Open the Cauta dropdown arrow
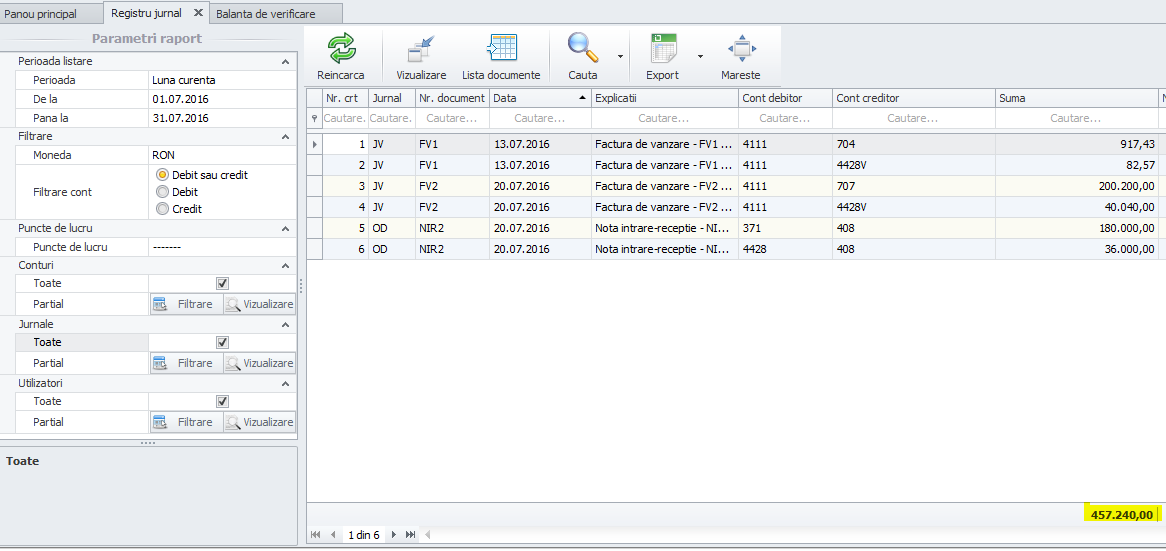This screenshot has width=1166, height=551. coord(619,57)
